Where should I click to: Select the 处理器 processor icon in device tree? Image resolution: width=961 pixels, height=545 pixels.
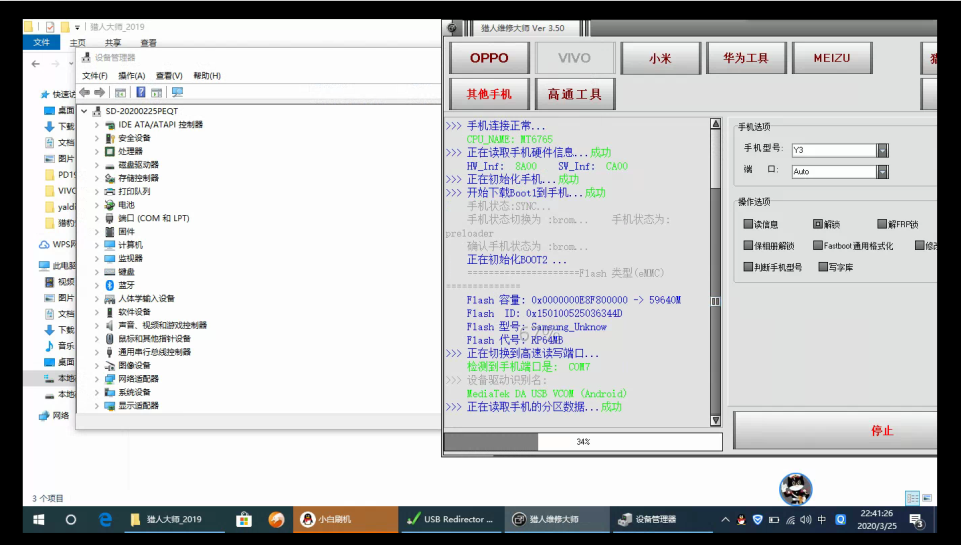[110, 151]
